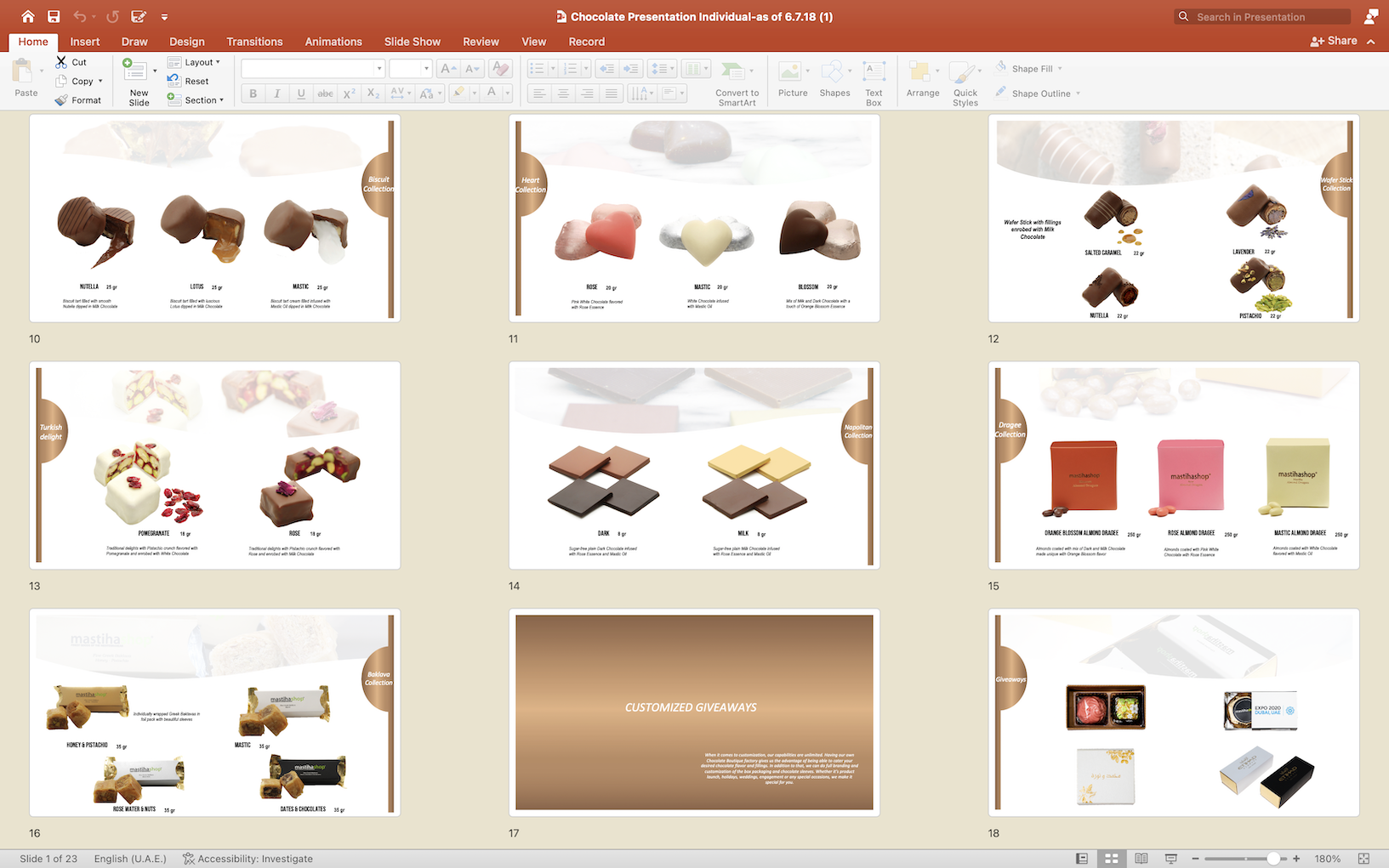1389x868 pixels.
Task: Align text left
Action: pyautogui.click(x=538, y=94)
